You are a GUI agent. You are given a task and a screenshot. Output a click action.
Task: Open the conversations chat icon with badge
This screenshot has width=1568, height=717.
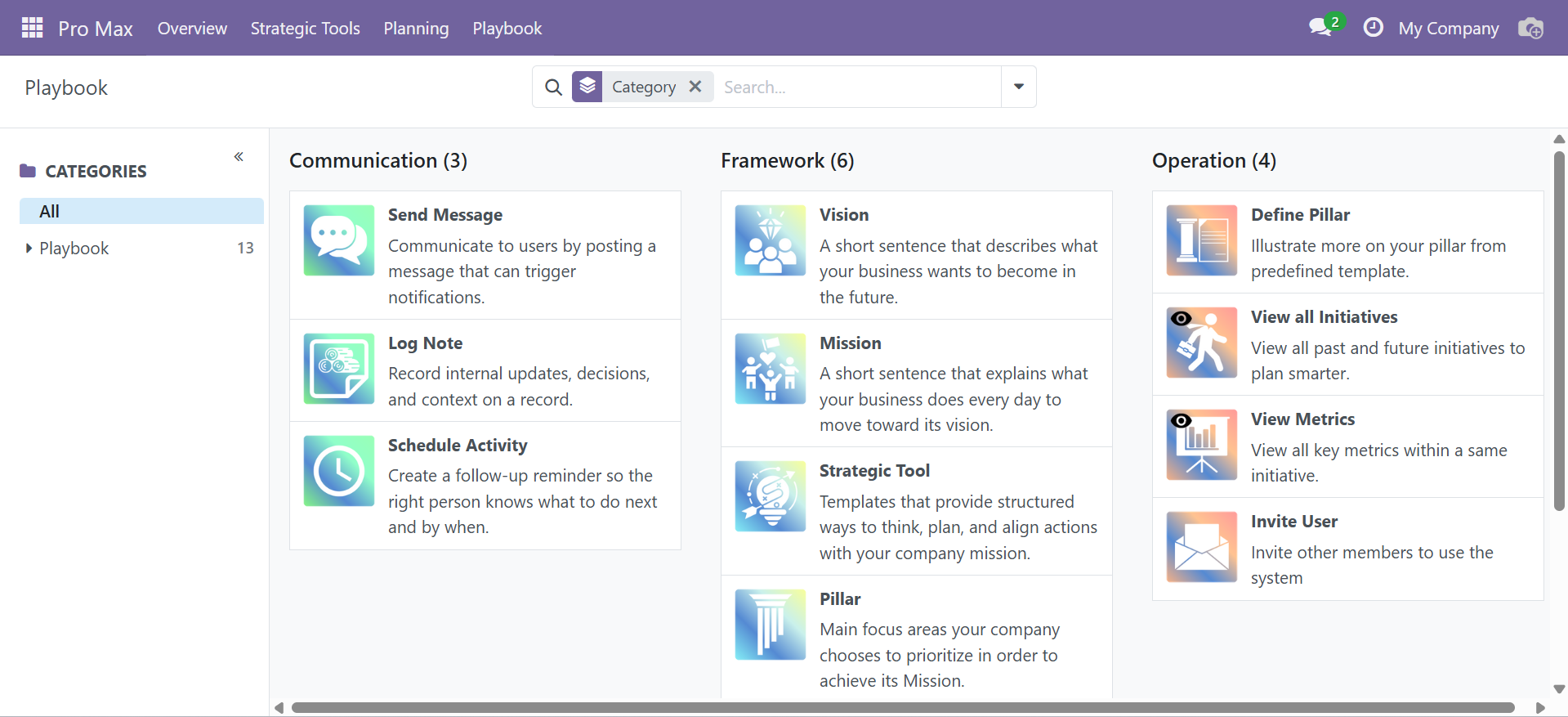click(1321, 28)
